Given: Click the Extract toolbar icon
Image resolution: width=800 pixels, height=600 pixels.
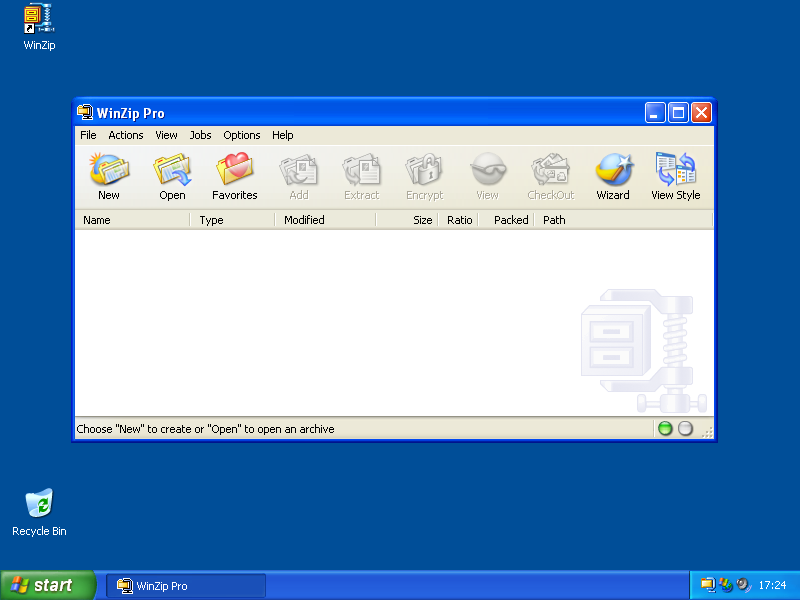Looking at the screenshot, I should tap(361, 174).
